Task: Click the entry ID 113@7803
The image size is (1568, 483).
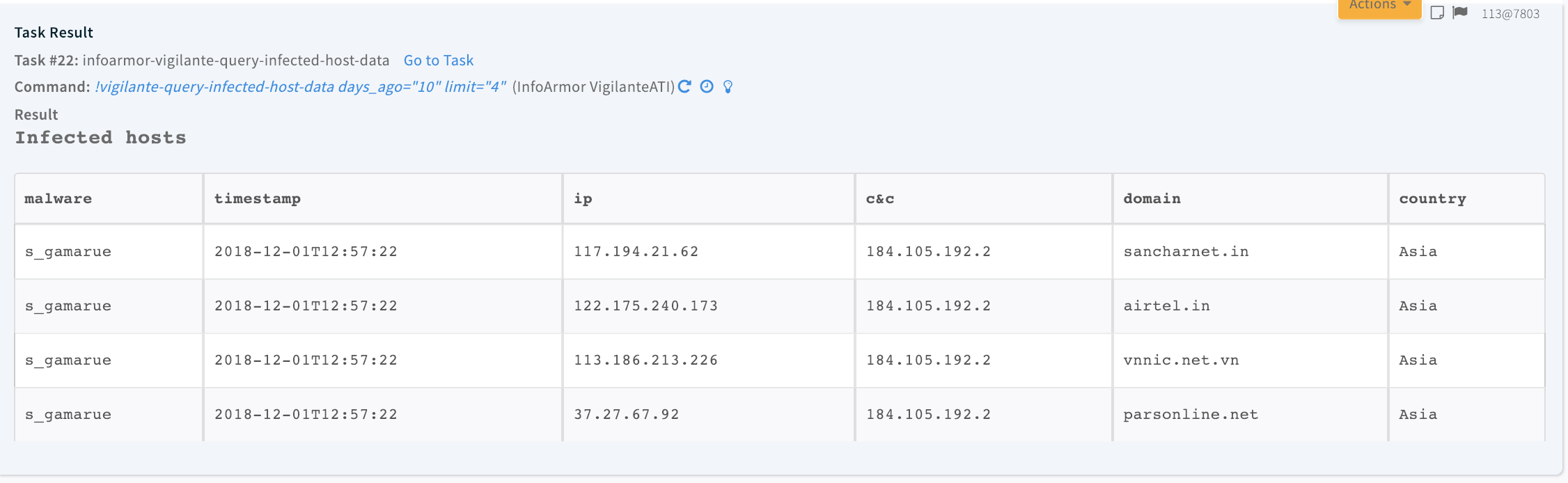Action: coord(1510,14)
